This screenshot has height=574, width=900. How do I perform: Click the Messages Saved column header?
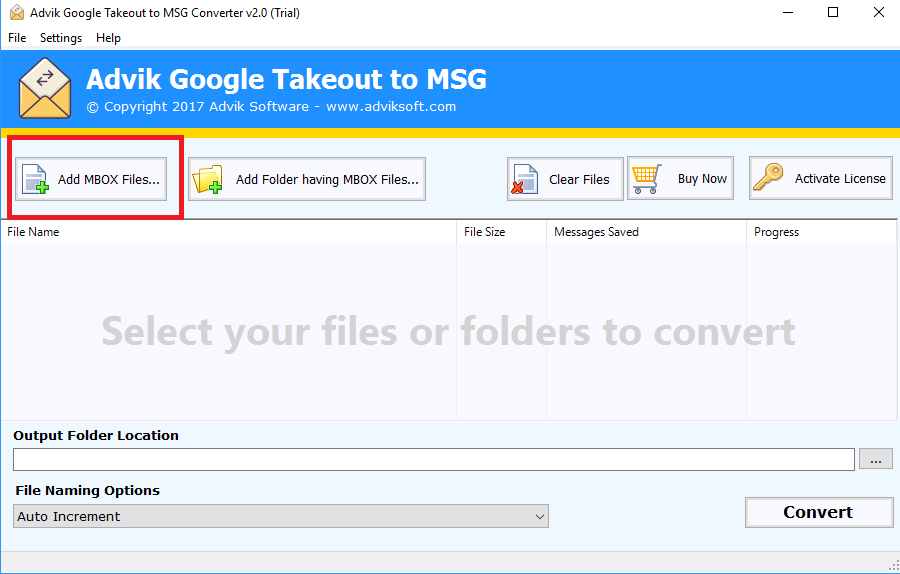click(x=646, y=232)
